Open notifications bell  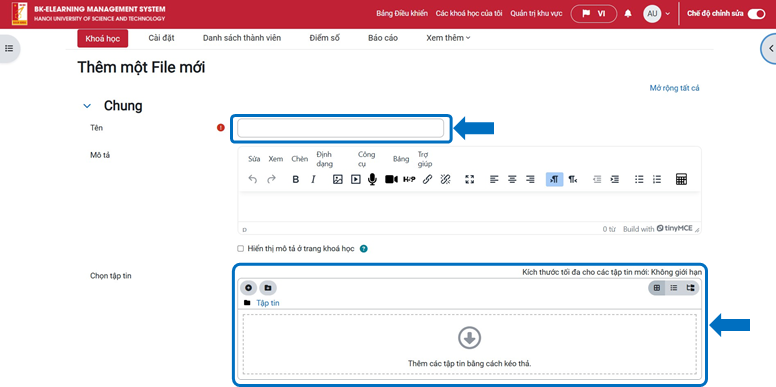(x=628, y=14)
